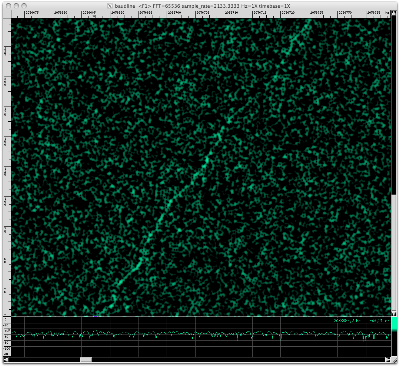Click the time axis ruler on the left
400x367 pixels.
click(7, 167)
